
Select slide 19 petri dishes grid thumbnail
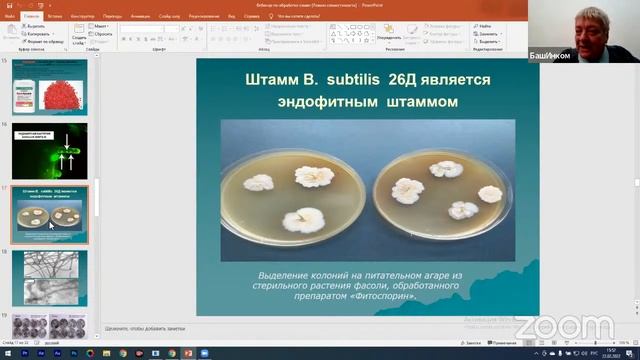tap(49, 327)
